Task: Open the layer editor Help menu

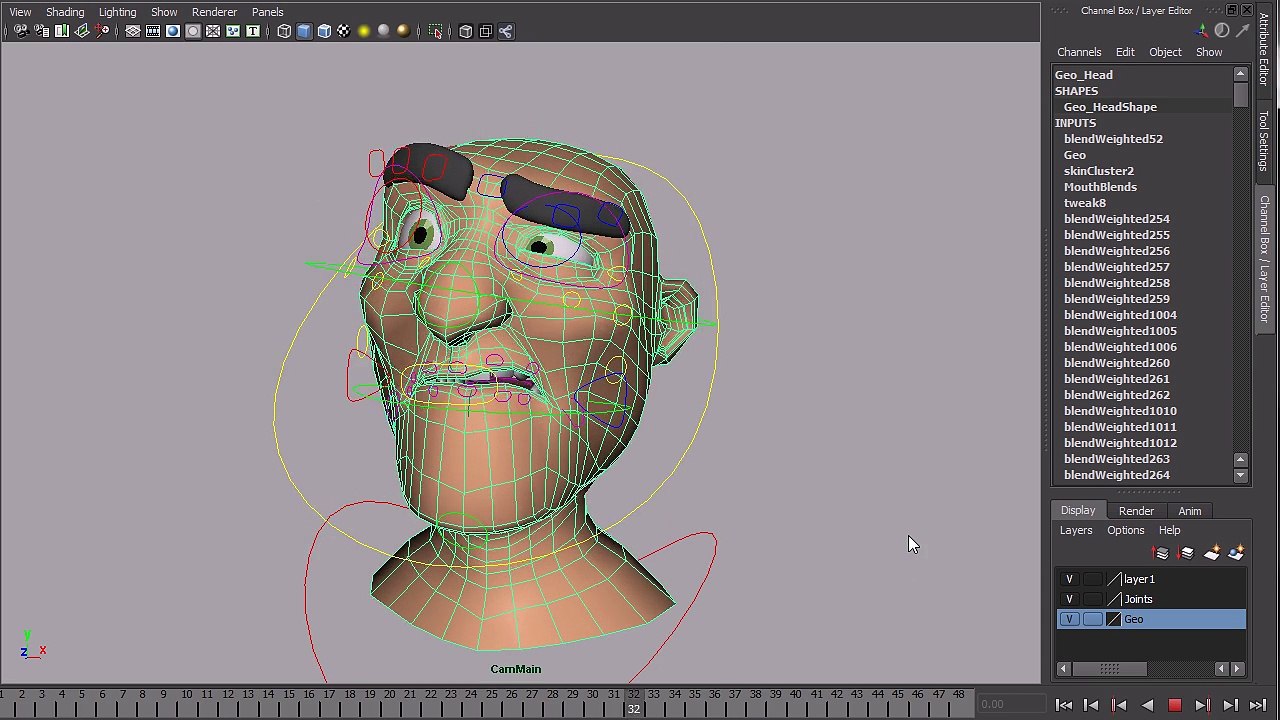Action: tap(1169, 530)
